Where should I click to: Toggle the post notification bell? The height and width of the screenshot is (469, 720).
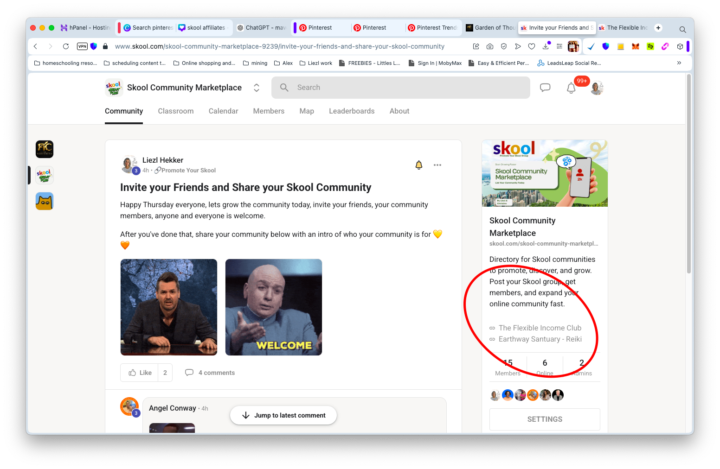click(418, 165)
